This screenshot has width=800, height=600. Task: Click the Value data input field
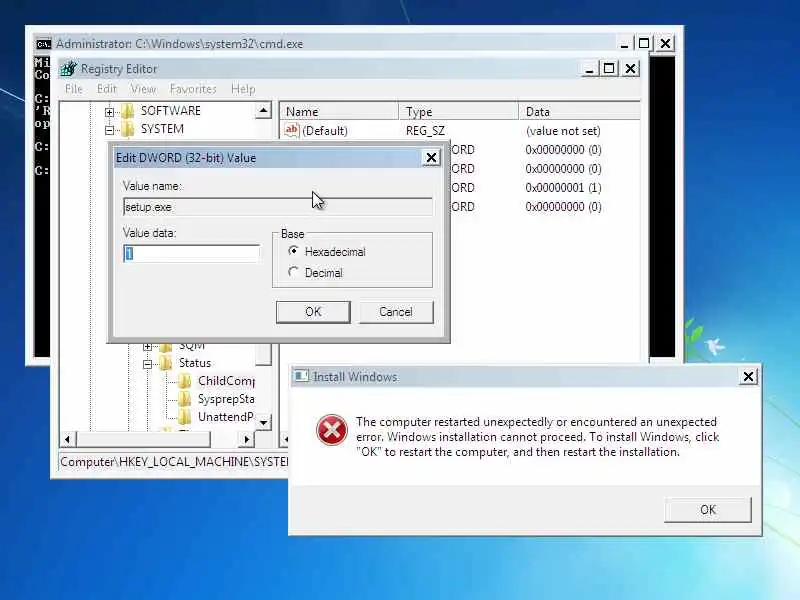(191, 254)
